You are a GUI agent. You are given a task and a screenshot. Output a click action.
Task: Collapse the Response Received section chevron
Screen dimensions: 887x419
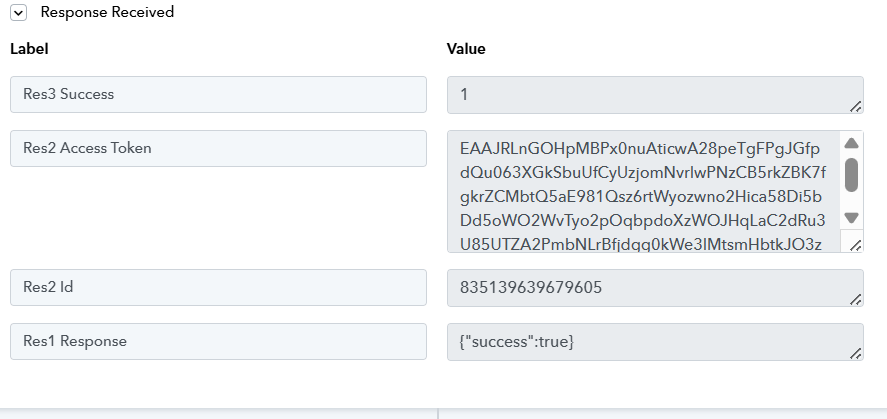point(18,13)
